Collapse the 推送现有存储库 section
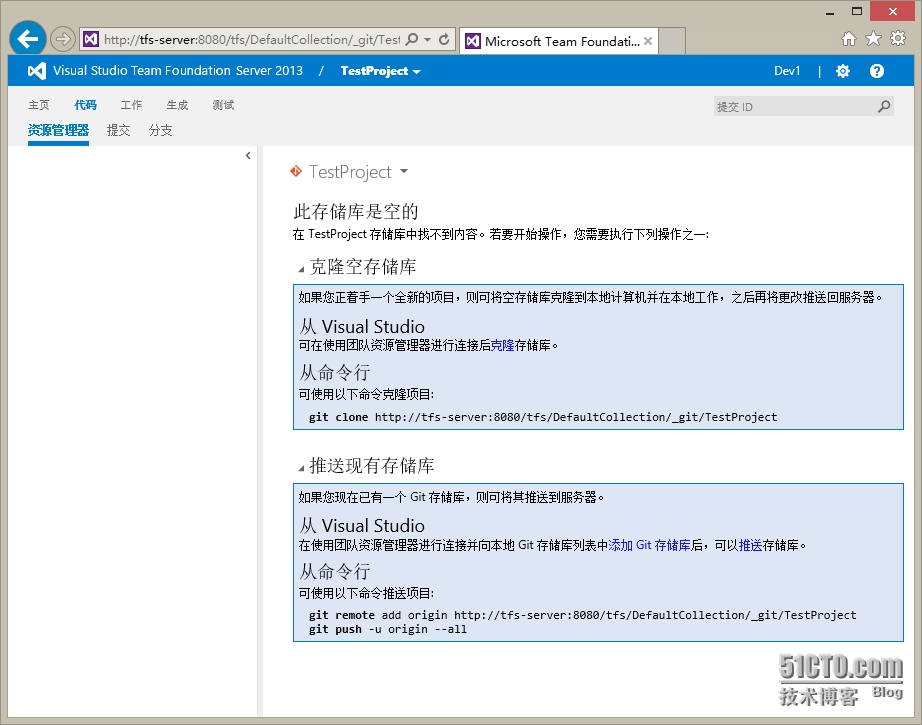 pos(301,469)
